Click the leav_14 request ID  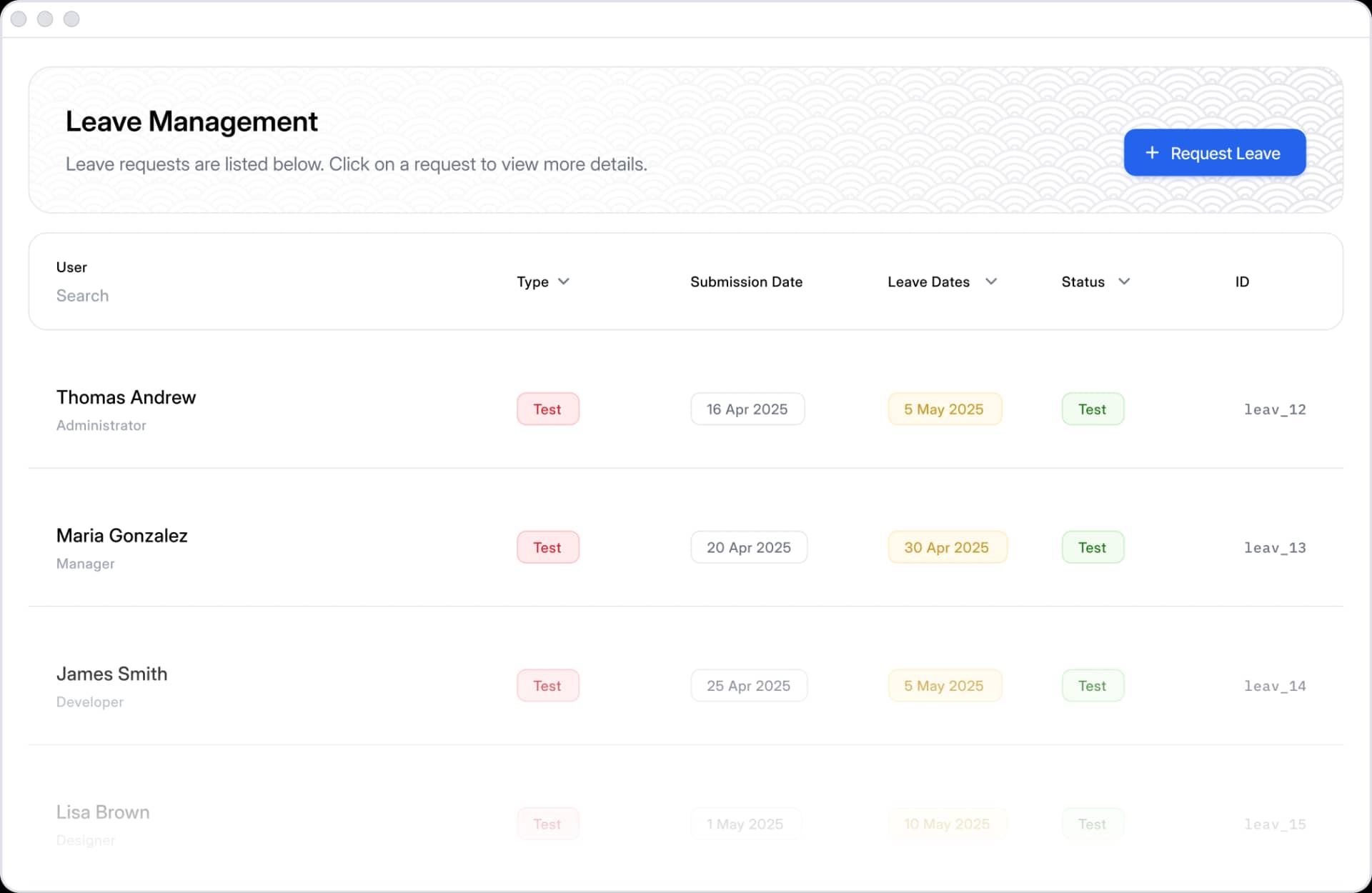click(1274, 686)
